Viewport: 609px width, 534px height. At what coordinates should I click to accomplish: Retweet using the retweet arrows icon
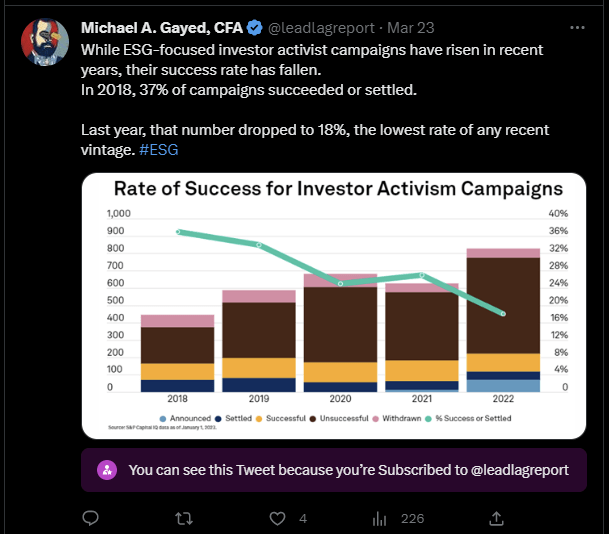(184, 518)
